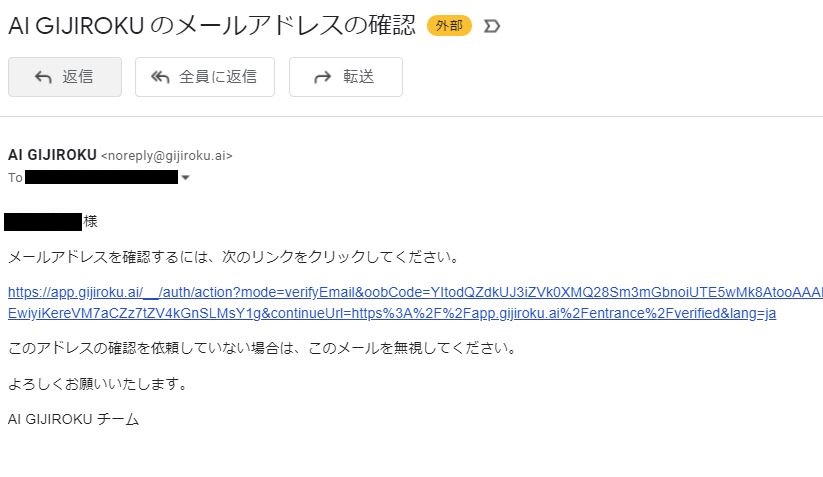Toggle the importance marker beside 外部
The width and height of the screenshot is (823, 477).
tap(491, 26)
